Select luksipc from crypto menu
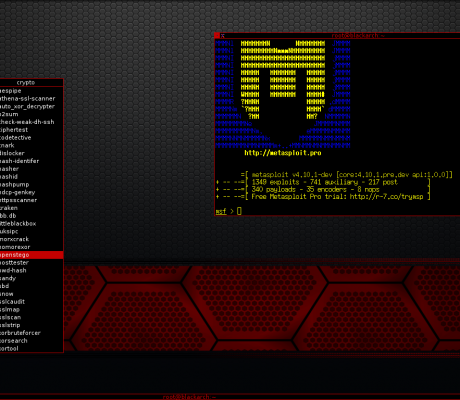The width and height of the screenshot is (460, 400). (31, 231)
